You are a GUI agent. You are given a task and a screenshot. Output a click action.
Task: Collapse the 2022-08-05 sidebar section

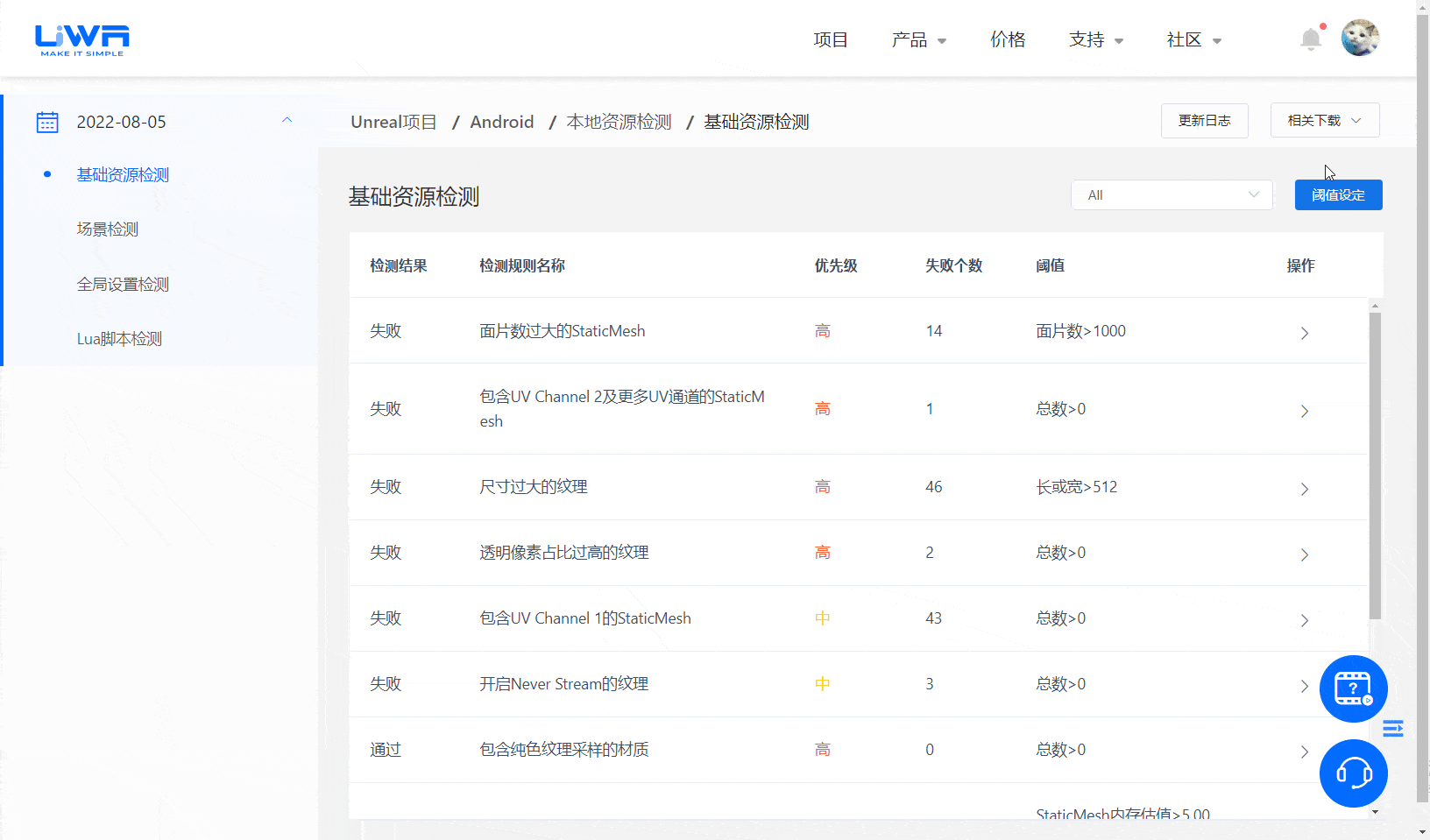pos(287,121)
